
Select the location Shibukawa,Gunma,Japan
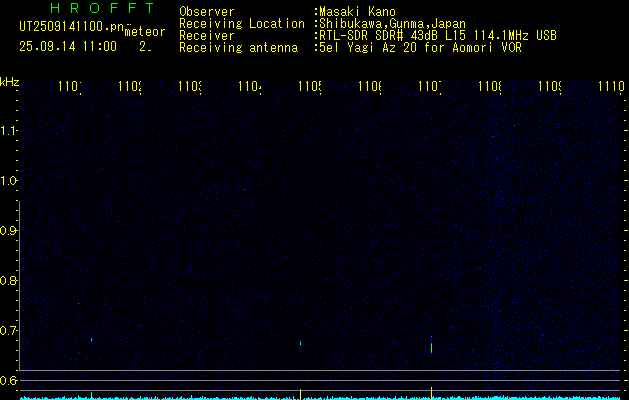click(390, 24)
